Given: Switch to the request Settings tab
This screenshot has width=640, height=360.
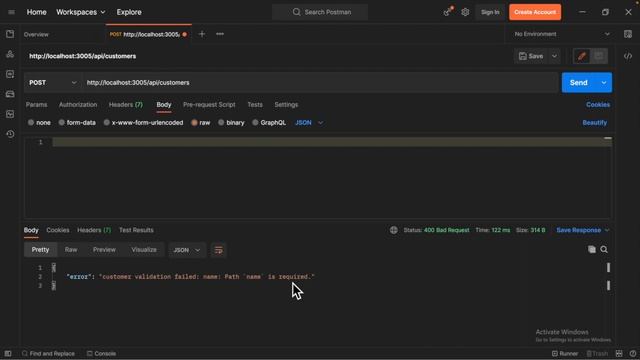Looking at the screenshot, I should pos(286,104).
